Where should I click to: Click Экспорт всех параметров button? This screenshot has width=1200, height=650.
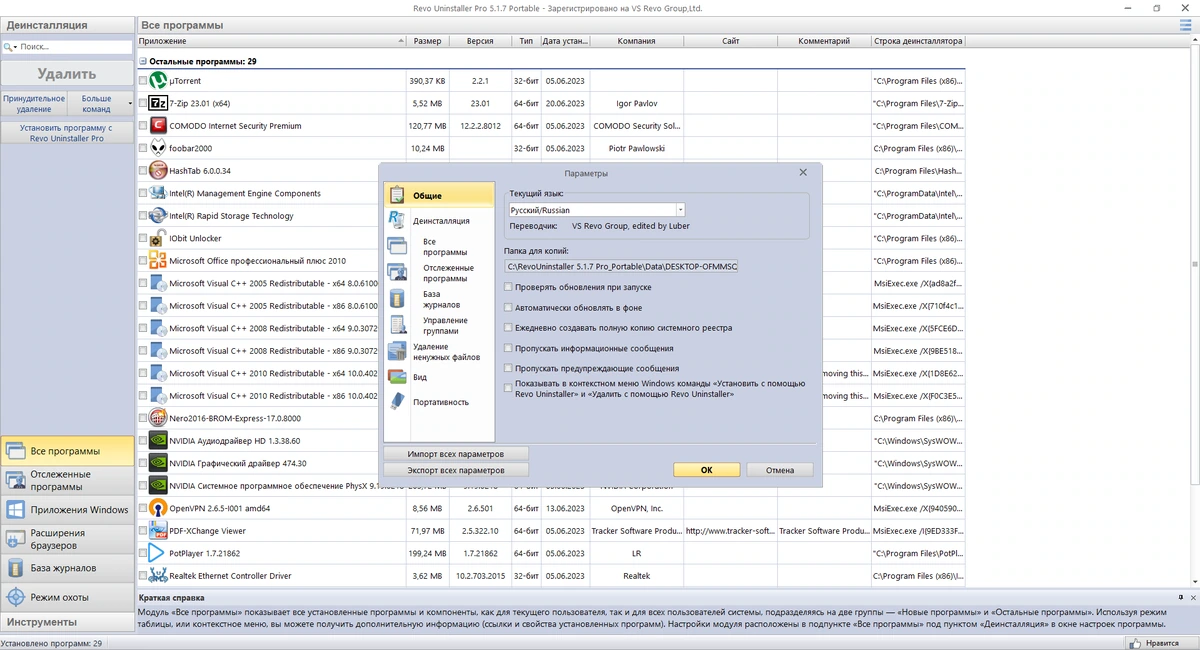pos(456,469)
